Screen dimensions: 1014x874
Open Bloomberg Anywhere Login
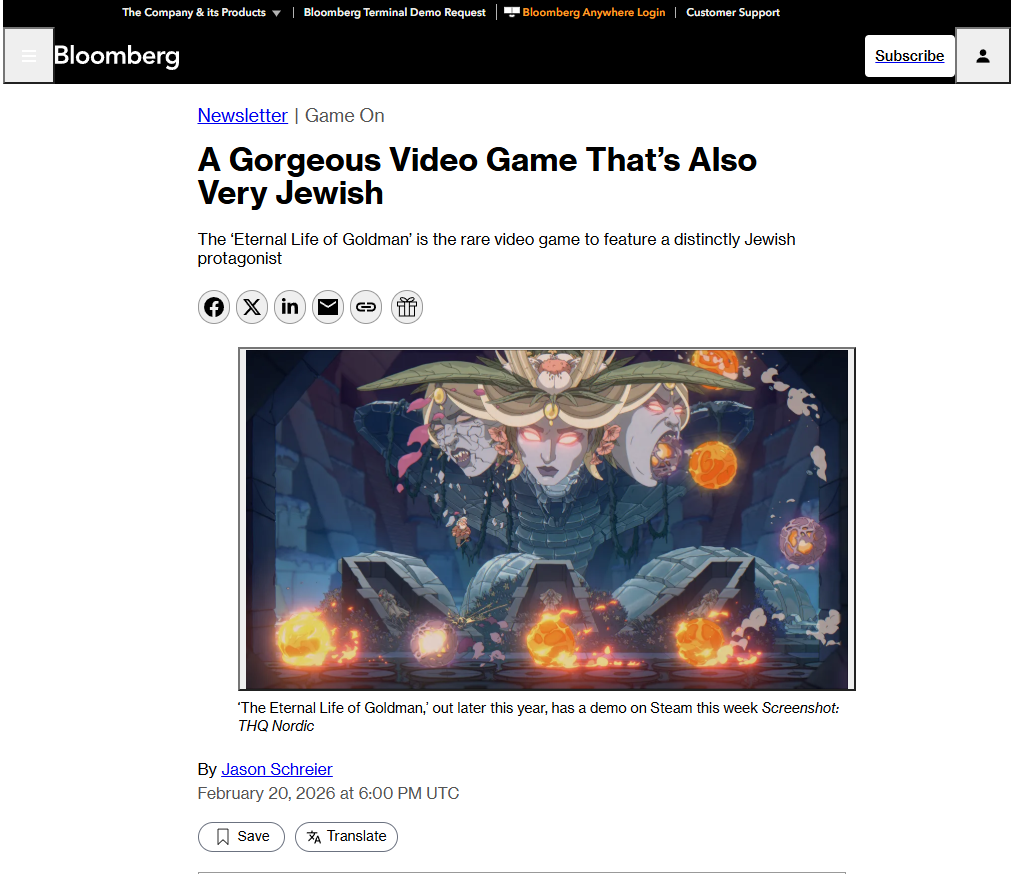(x=585, y=12)
